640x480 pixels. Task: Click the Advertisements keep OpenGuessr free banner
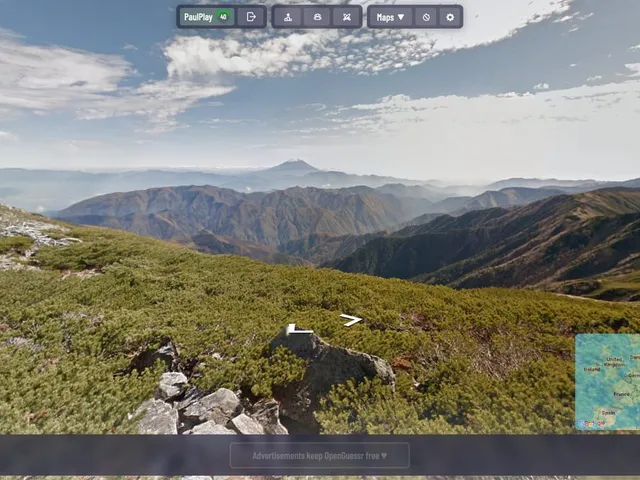(320, 456)
